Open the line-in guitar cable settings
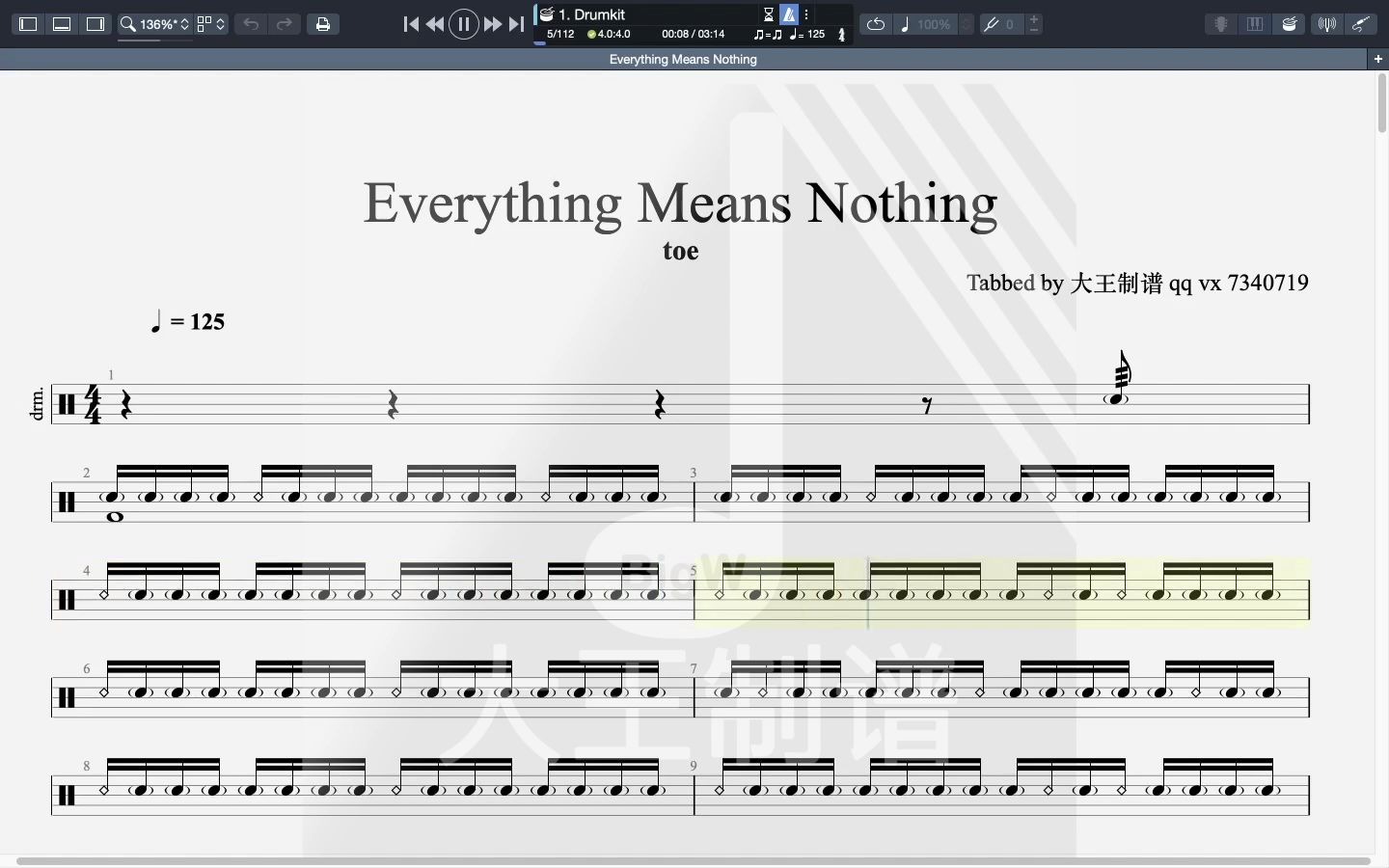1389x868 pixels. point(1361,24)
